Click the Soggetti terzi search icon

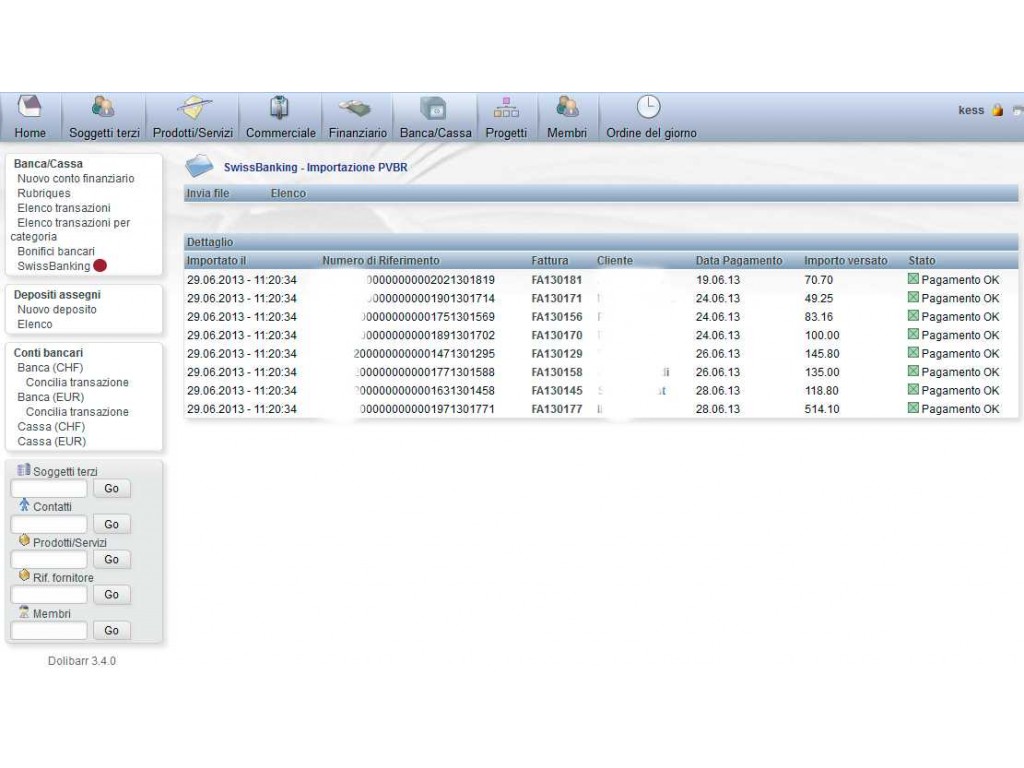click(24, 470)
